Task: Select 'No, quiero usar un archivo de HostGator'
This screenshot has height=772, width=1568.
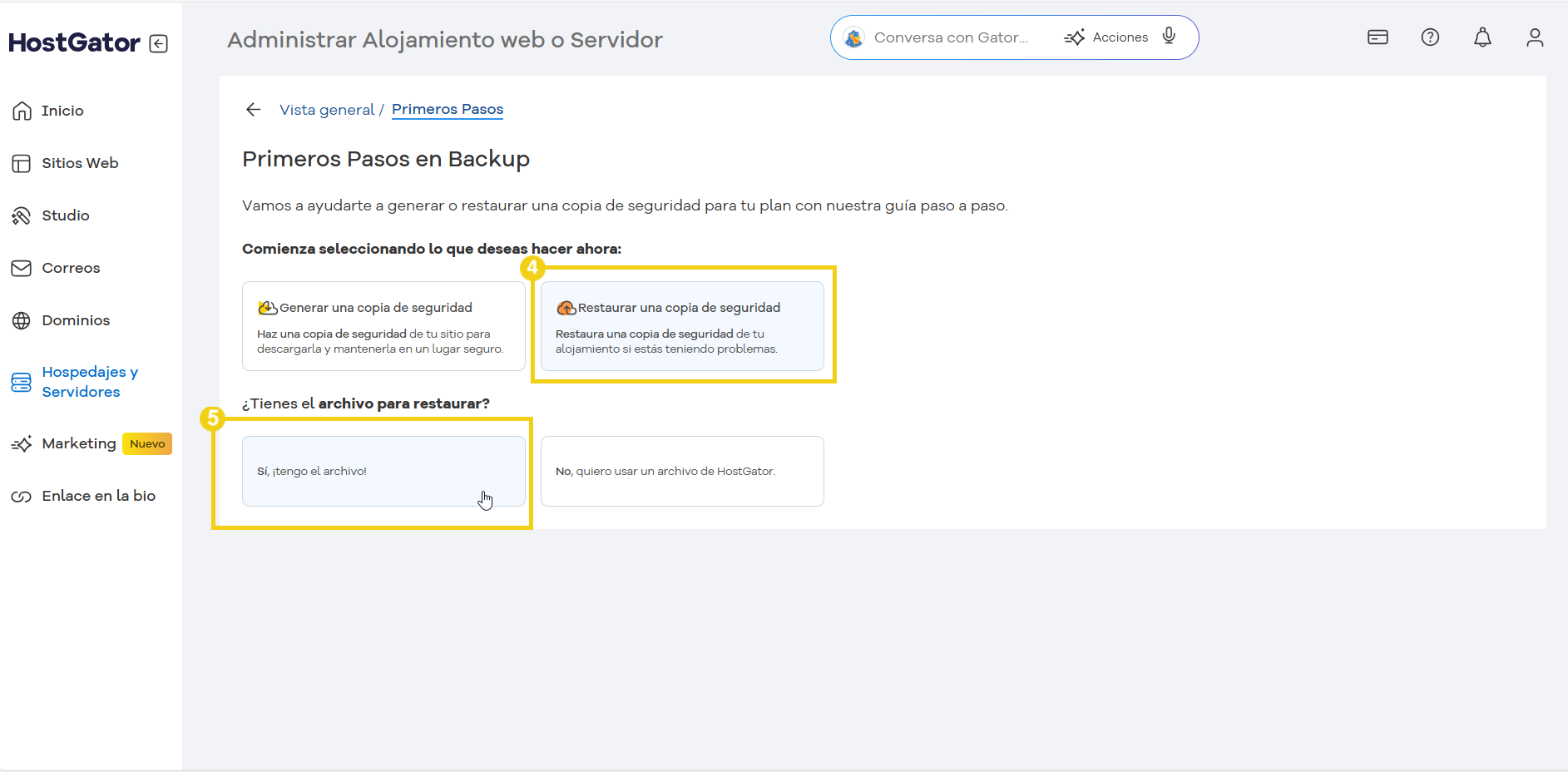Action: click(x=682, y=471)
